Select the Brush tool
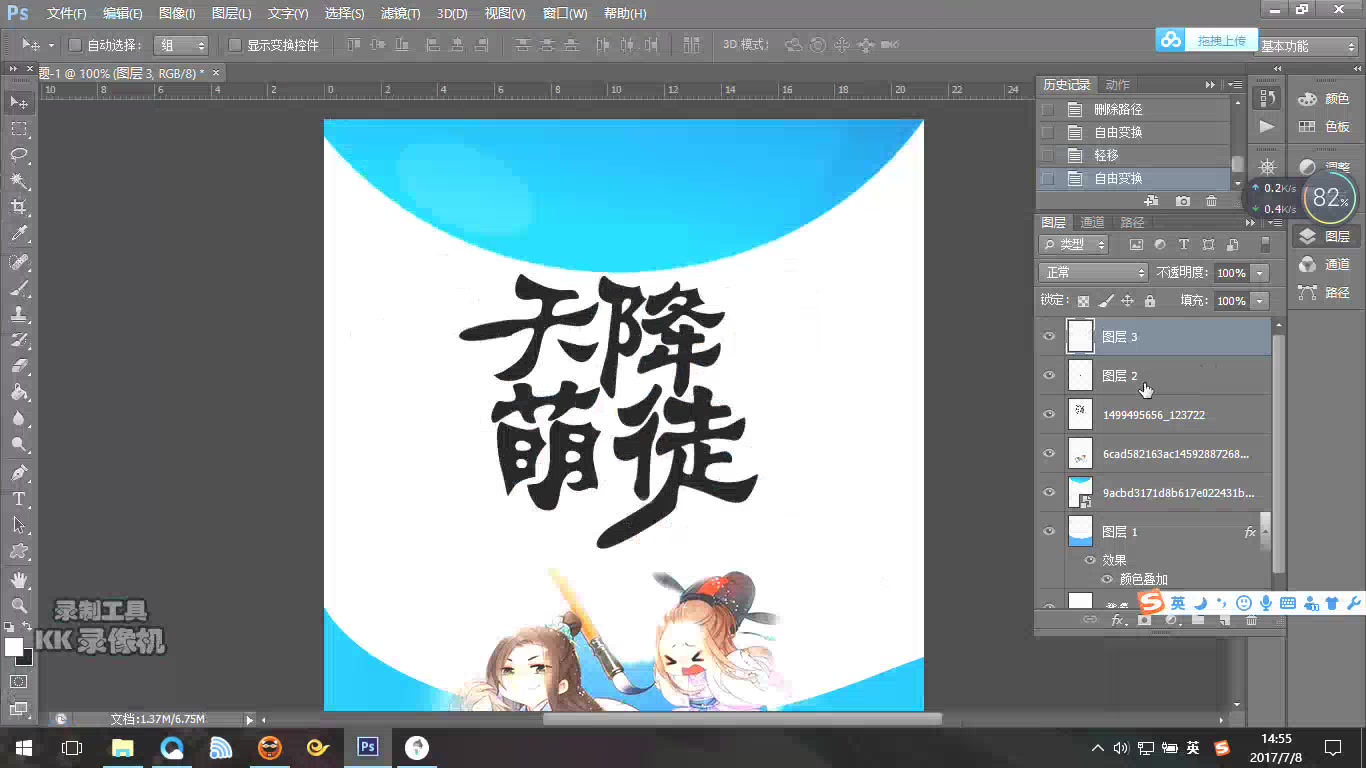This screenshot has width=1366, height=768. point(19,288)
